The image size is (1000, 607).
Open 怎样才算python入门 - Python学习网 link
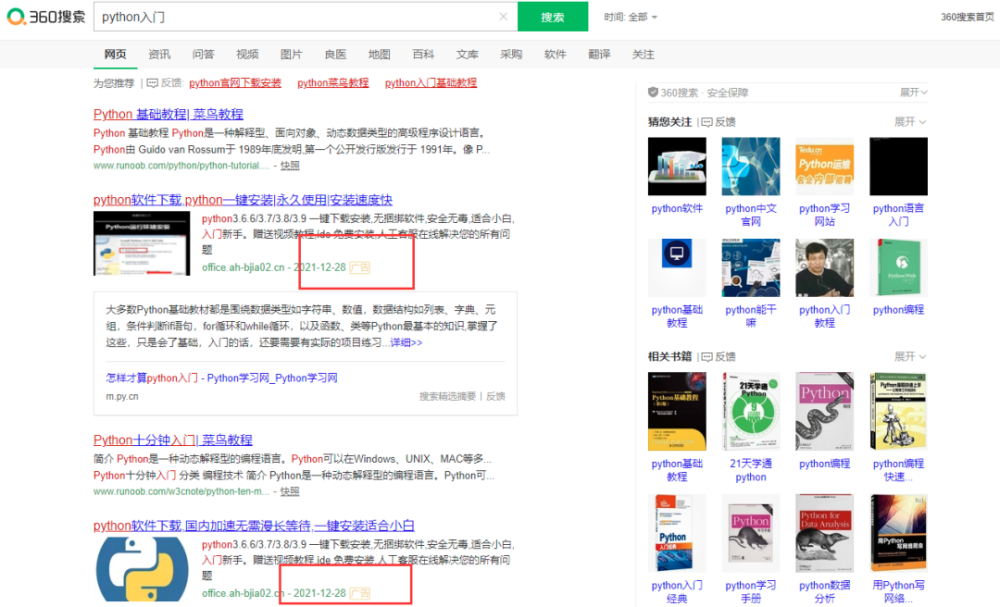pyautogui.click(x=221, y=378)
